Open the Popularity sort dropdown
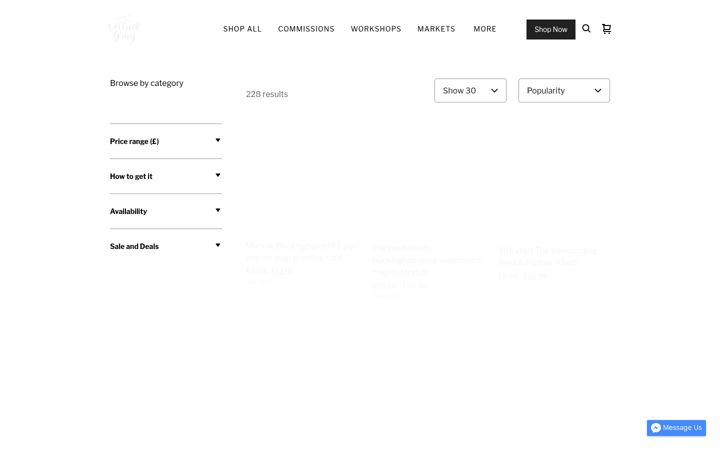 [564, 90]
